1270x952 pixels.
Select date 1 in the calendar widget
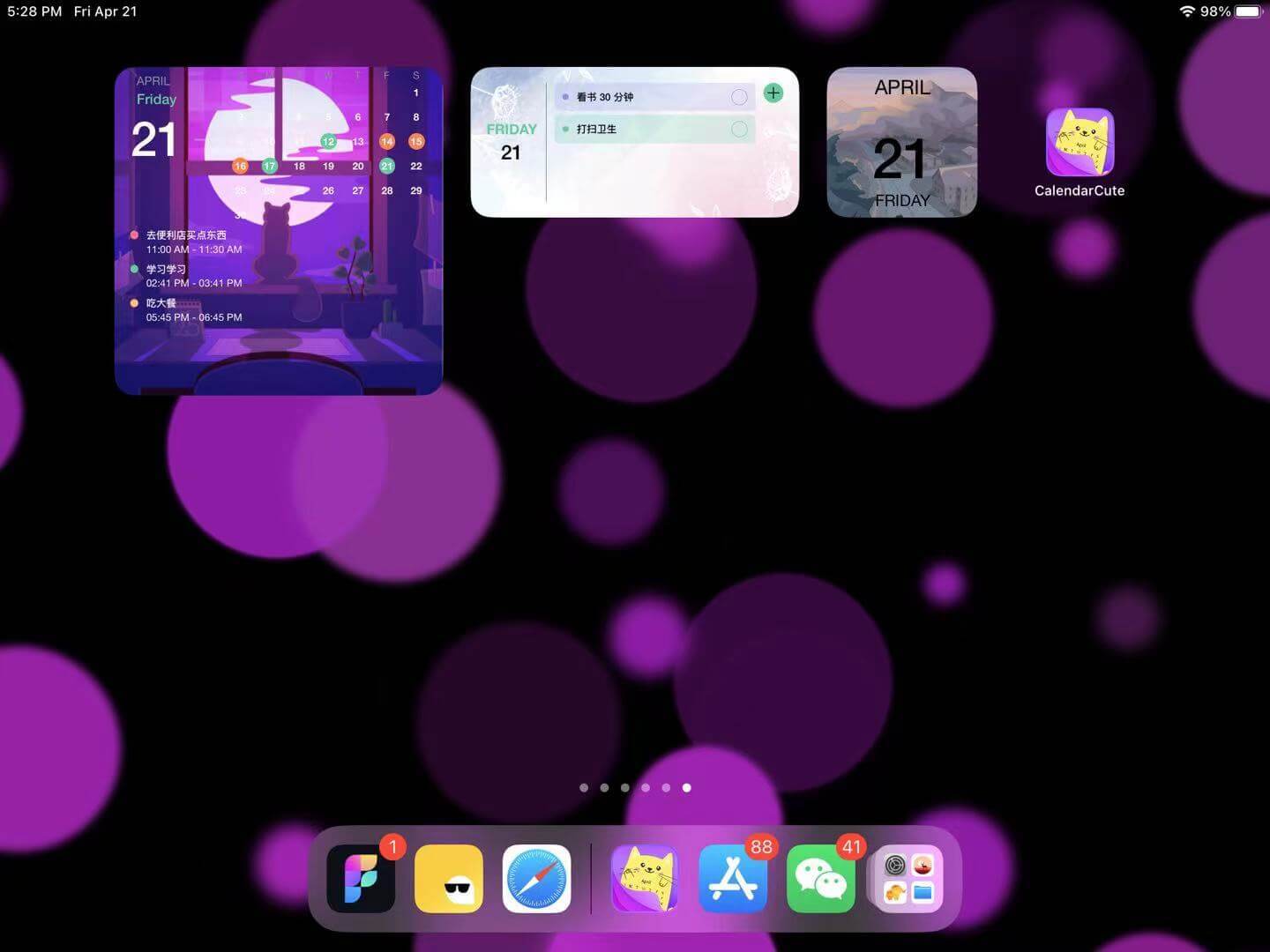pyautogui.click(x=416, y=93)
